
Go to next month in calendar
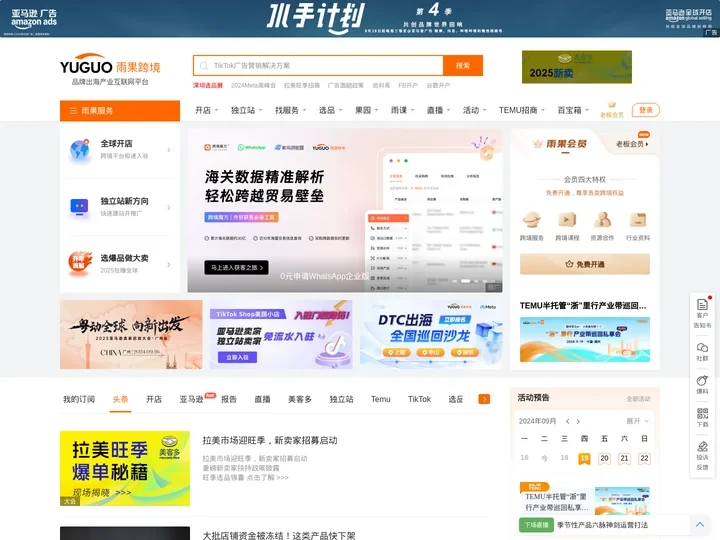578,421
